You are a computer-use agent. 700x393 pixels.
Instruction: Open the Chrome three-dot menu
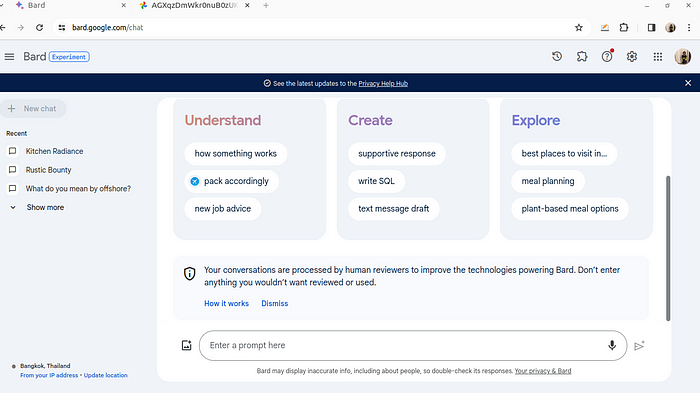coord(689,28)
